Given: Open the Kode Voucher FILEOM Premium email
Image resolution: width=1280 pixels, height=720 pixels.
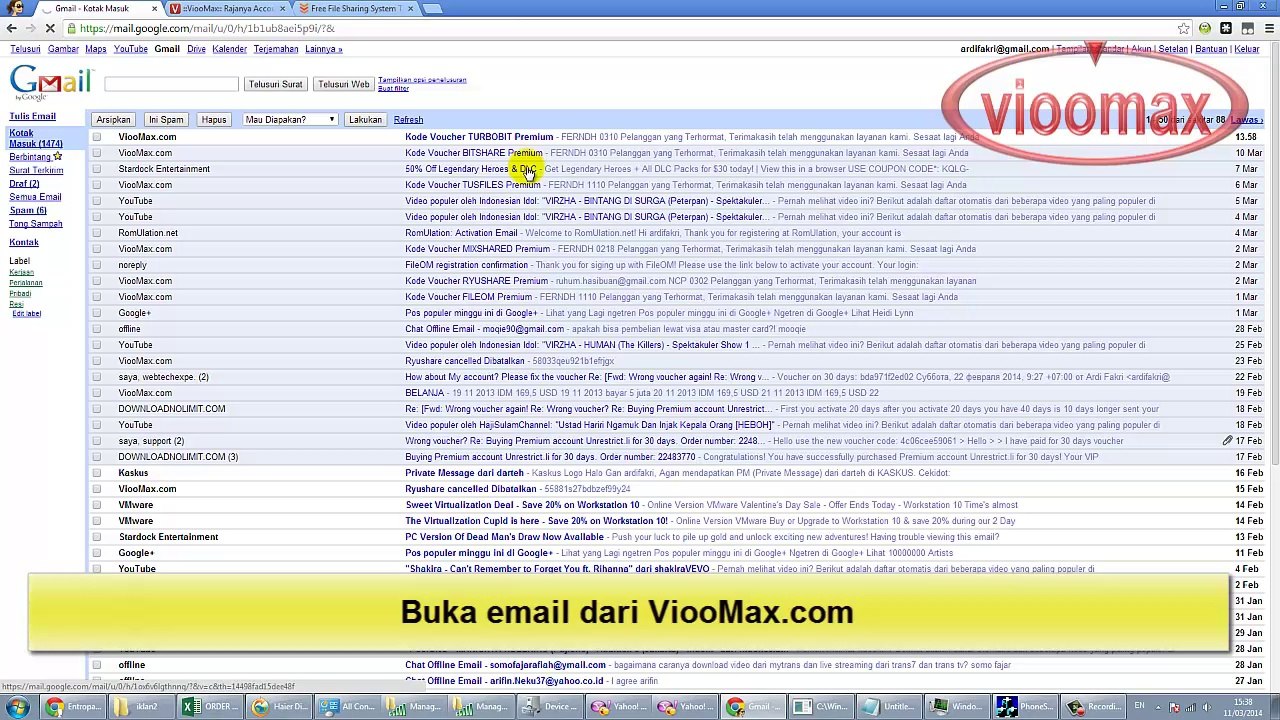Looking at the screenshot, I should (x=468, y=297).
